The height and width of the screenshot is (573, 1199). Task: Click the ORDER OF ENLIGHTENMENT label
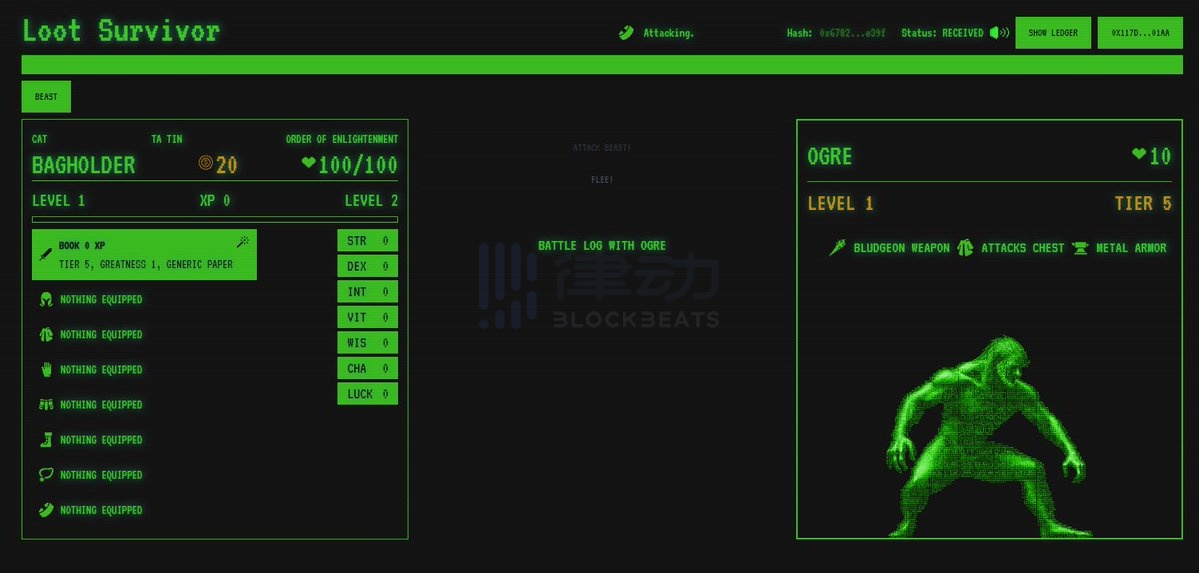[342, 139]
